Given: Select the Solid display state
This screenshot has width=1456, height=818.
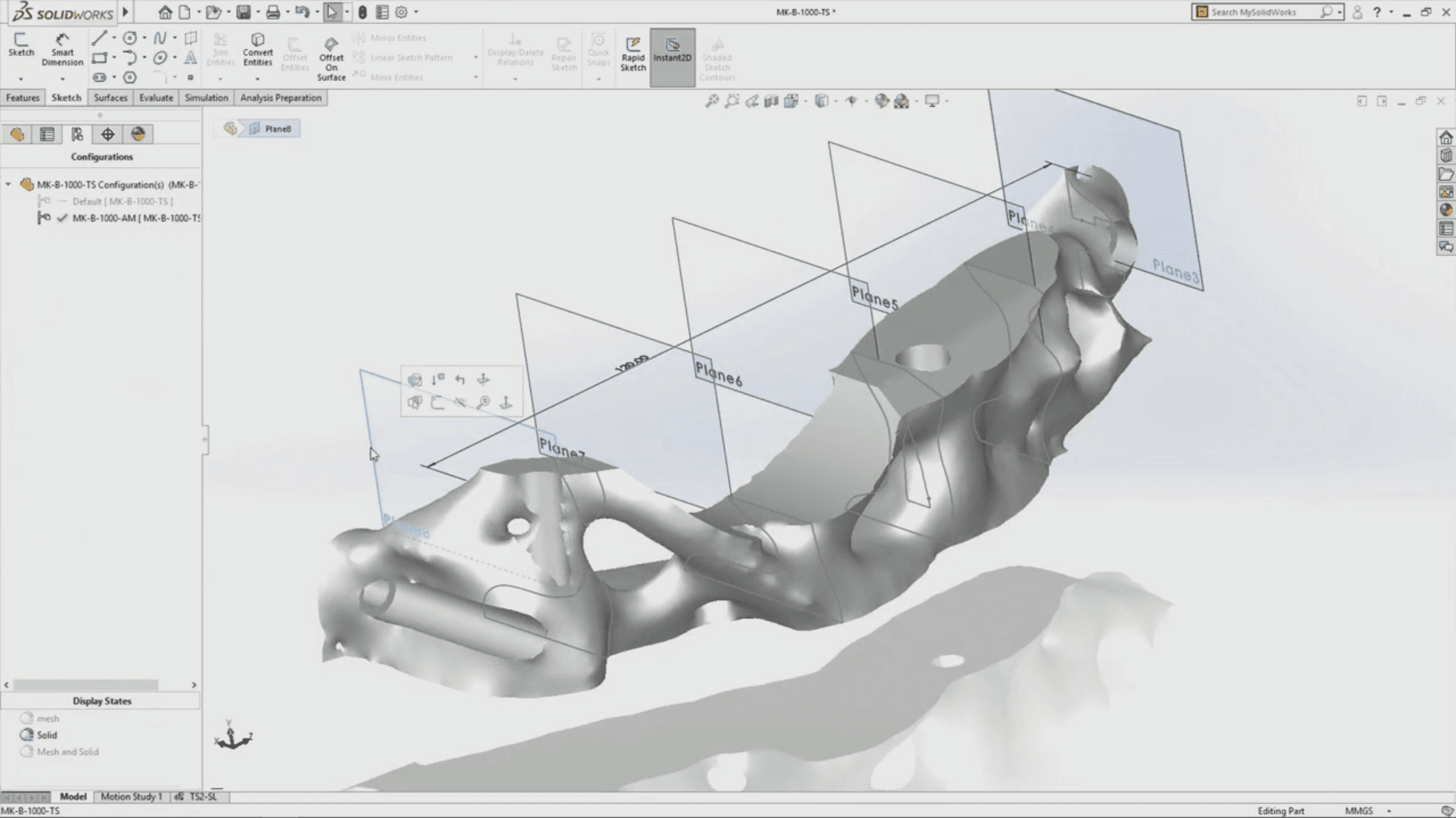Looking at the screenshot, I should 39,735.
